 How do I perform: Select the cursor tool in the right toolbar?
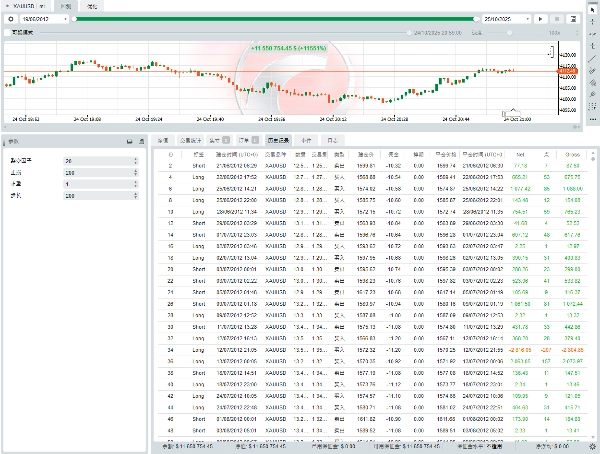592,9
